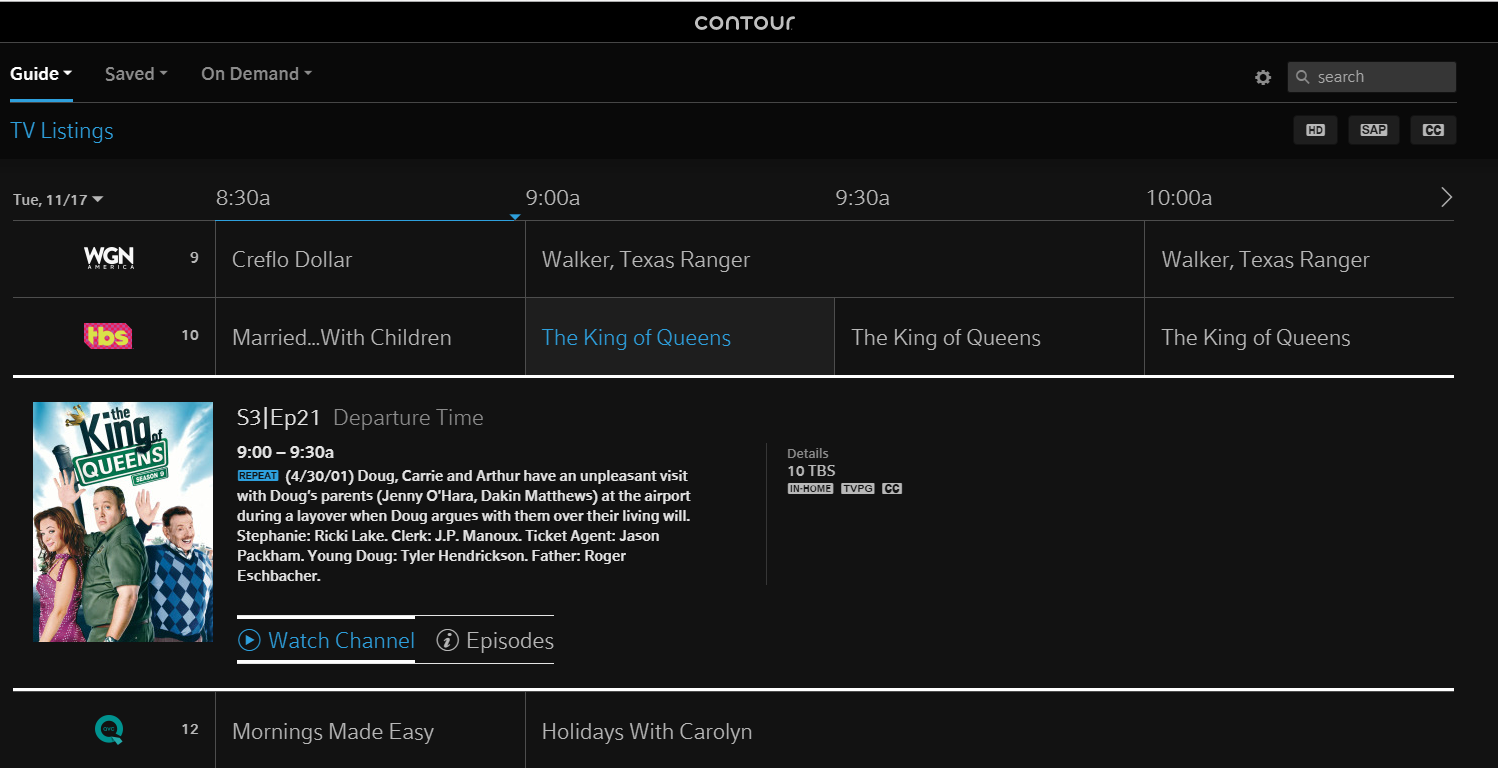
Task: Select Creflo Dollar at 8:30a
Action: pos(370,259)
